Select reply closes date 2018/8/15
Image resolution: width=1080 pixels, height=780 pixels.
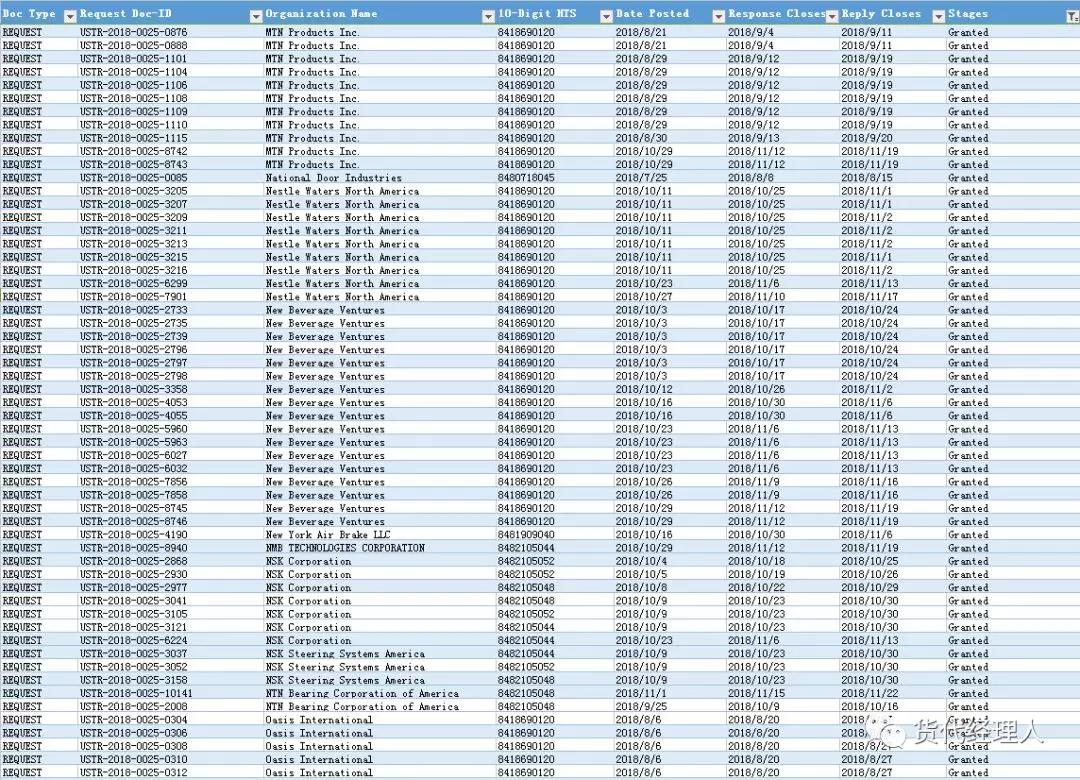(x=866, y=178)
